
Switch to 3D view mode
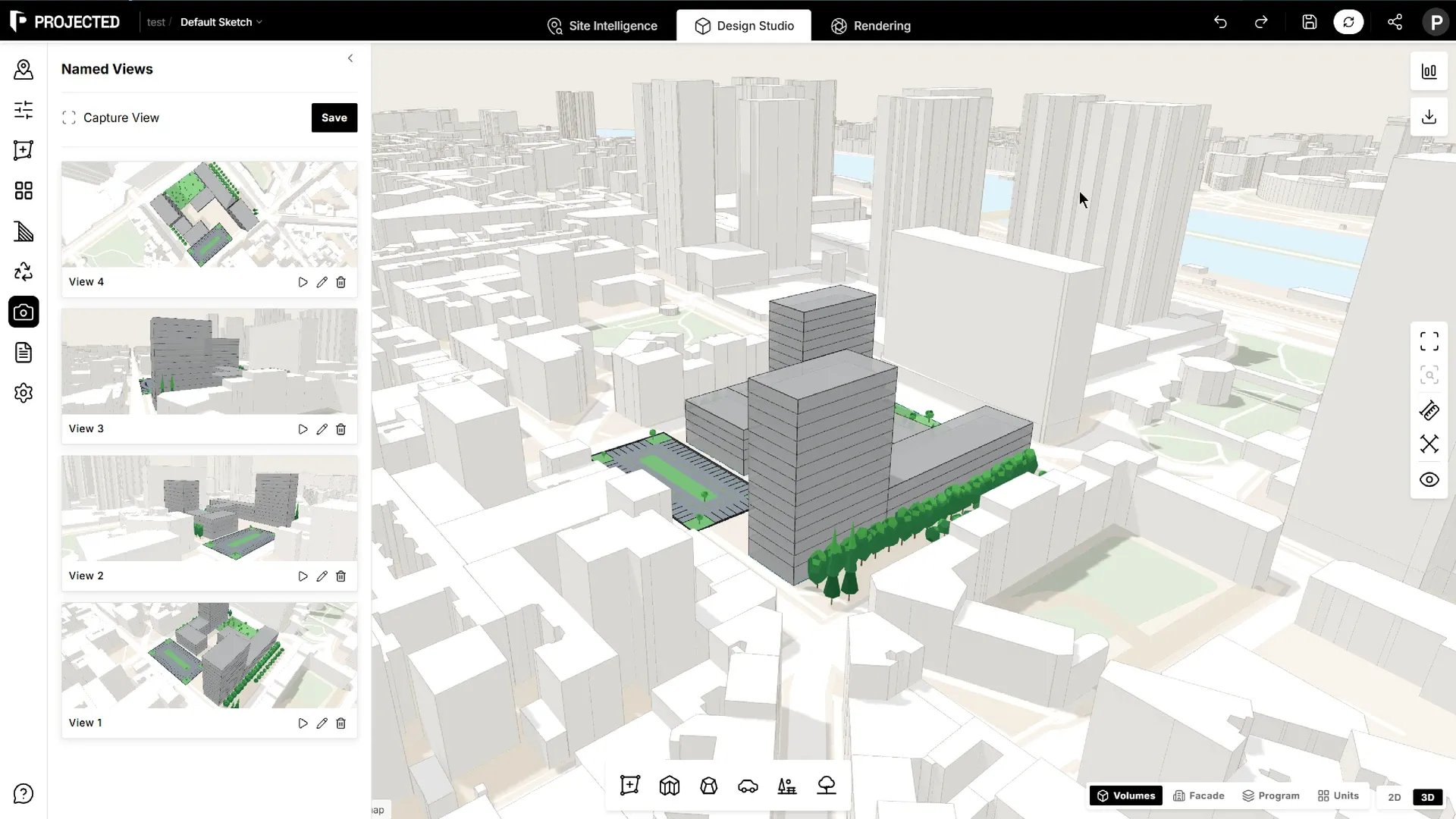pyautogui.click(x=1427, y=797)
